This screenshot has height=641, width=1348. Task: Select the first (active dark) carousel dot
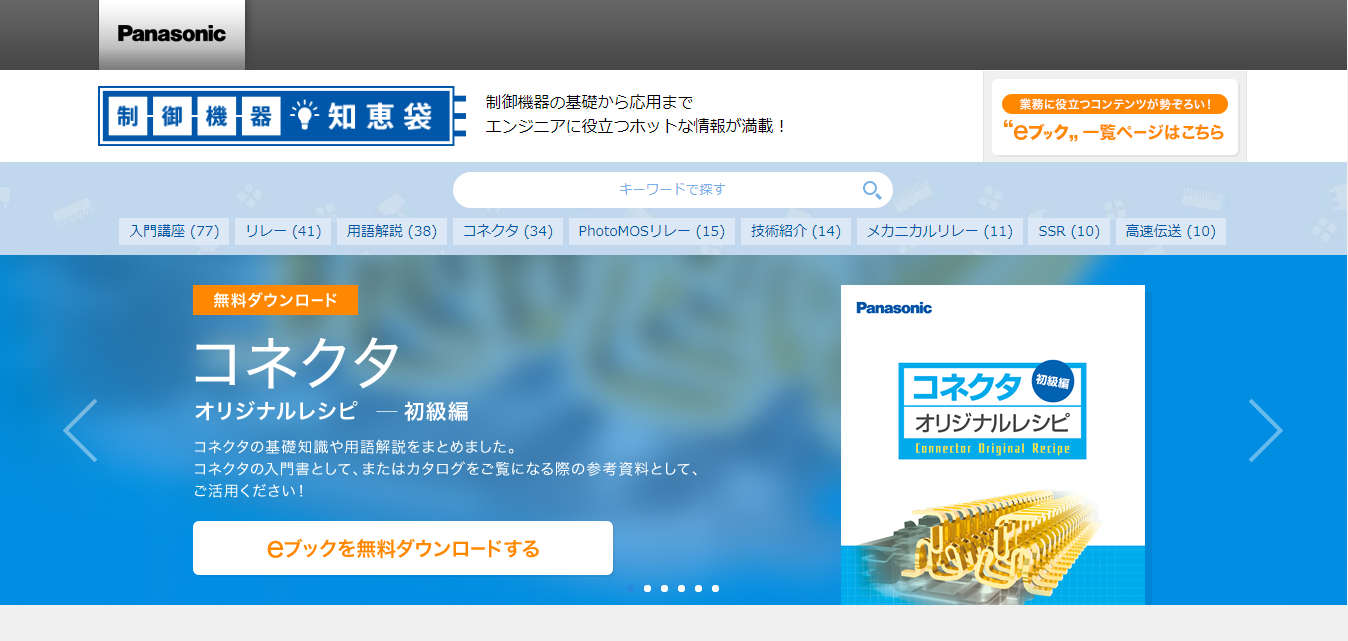point(630,588)
